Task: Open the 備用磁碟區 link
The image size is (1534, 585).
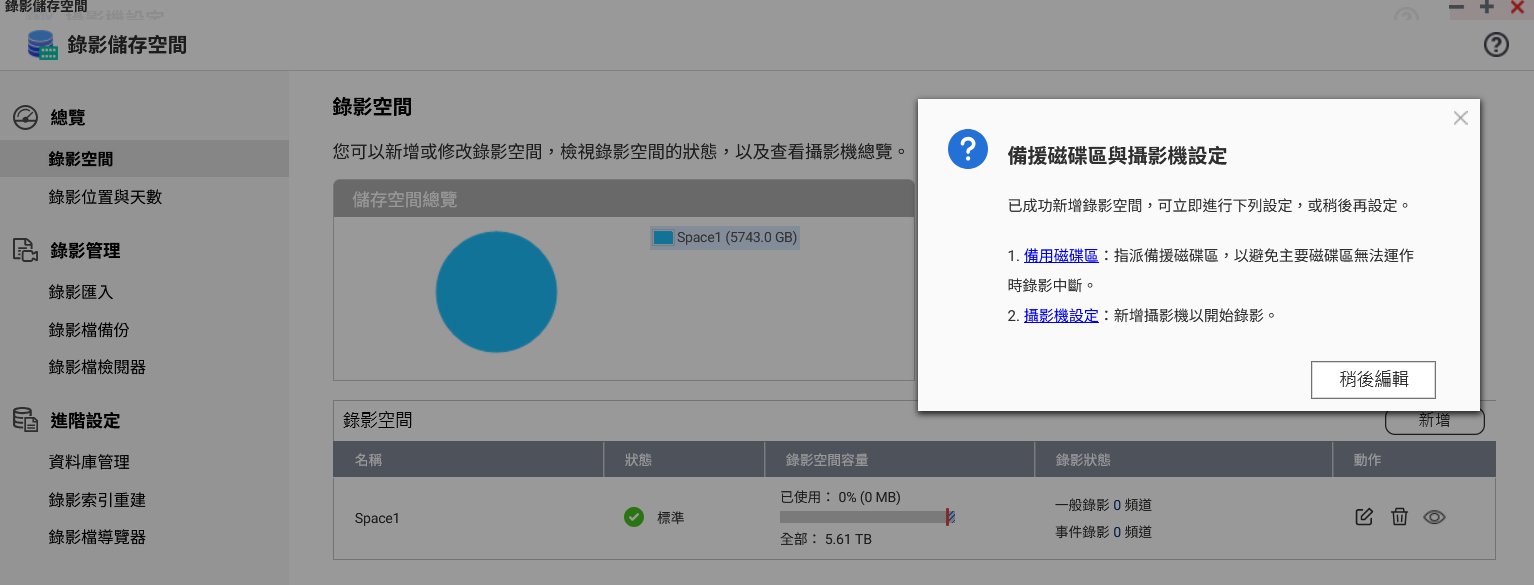Action: point(1061,256)
